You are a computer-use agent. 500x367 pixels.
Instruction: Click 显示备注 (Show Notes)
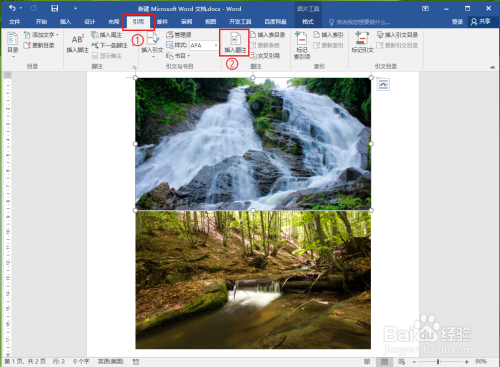coord(107,56)
